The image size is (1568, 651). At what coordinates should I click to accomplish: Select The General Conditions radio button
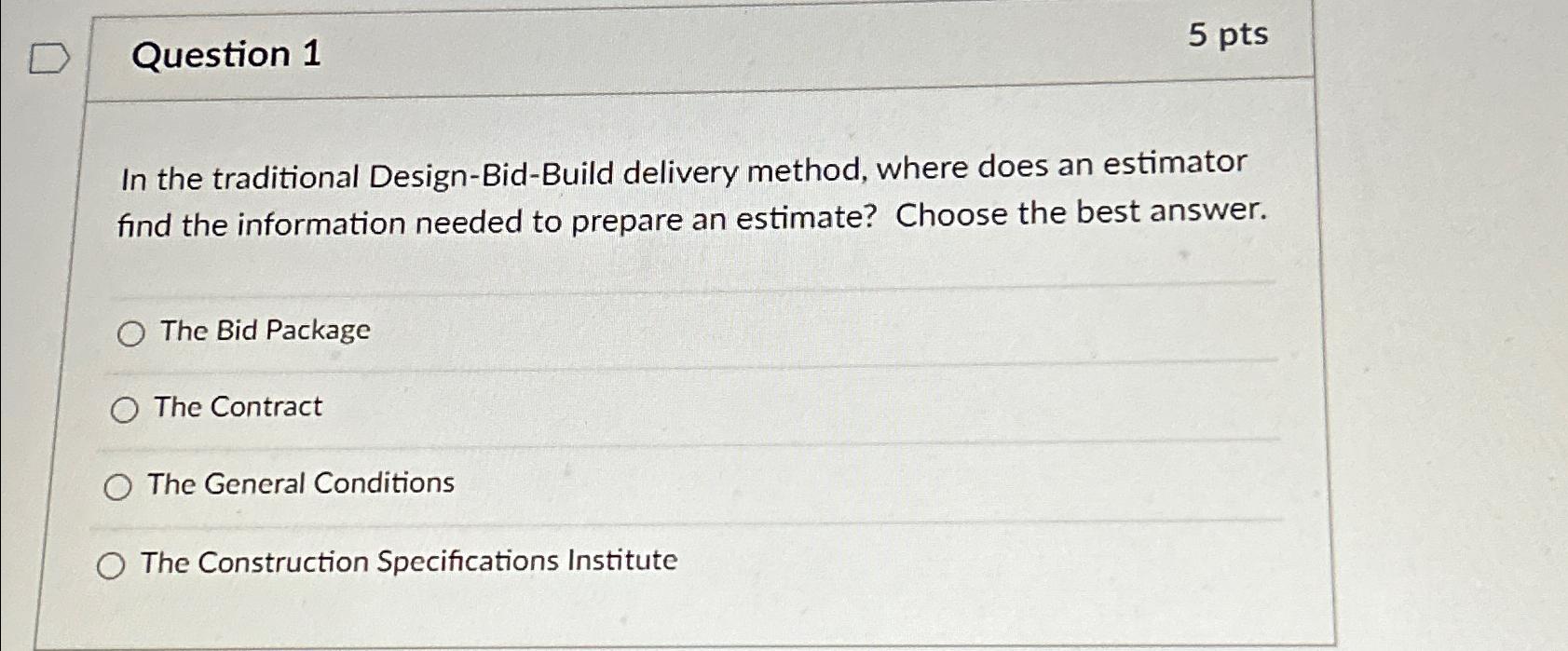coord(117,485)
